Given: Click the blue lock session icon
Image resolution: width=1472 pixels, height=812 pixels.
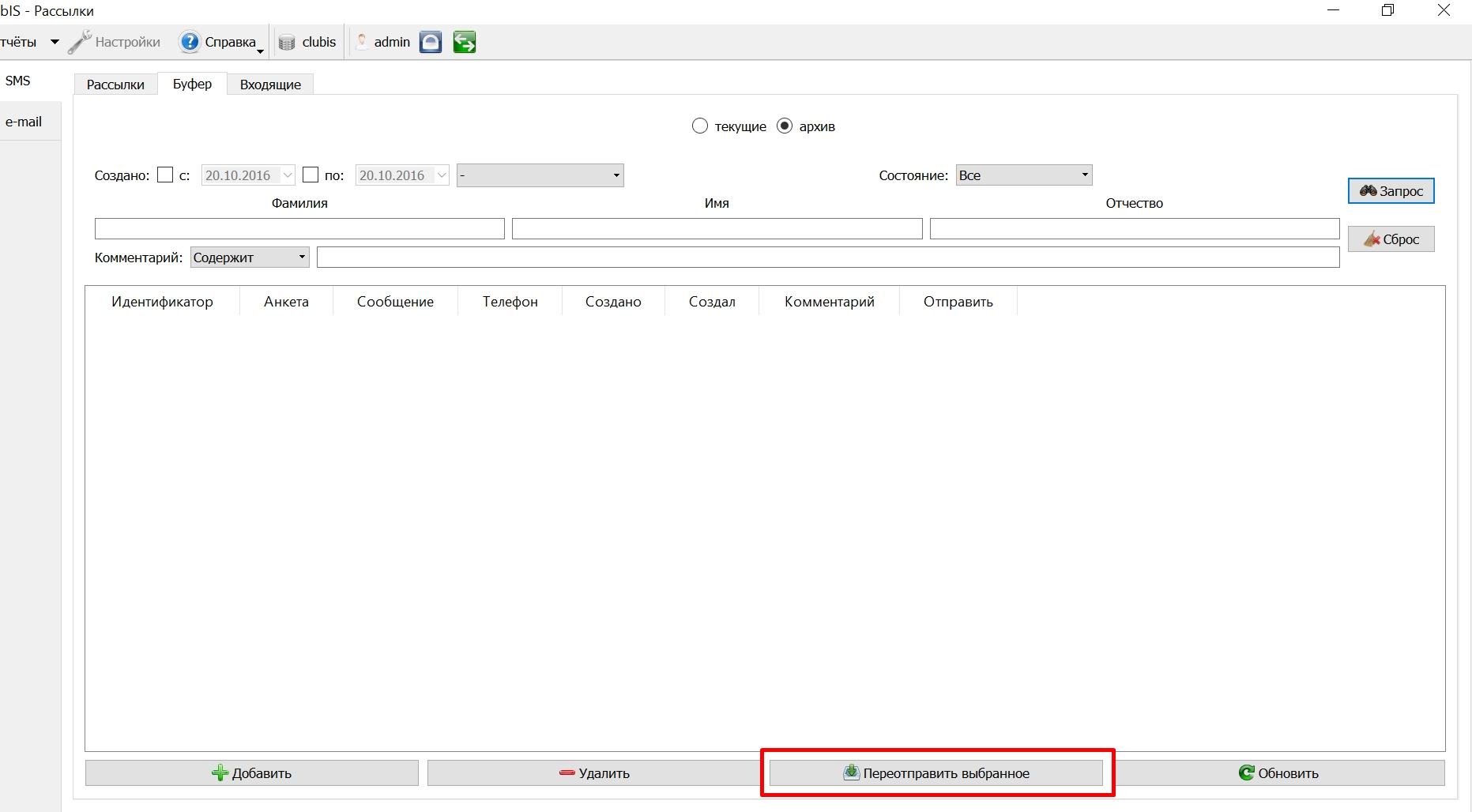Looking at the screenshot, I should point(431,42).
